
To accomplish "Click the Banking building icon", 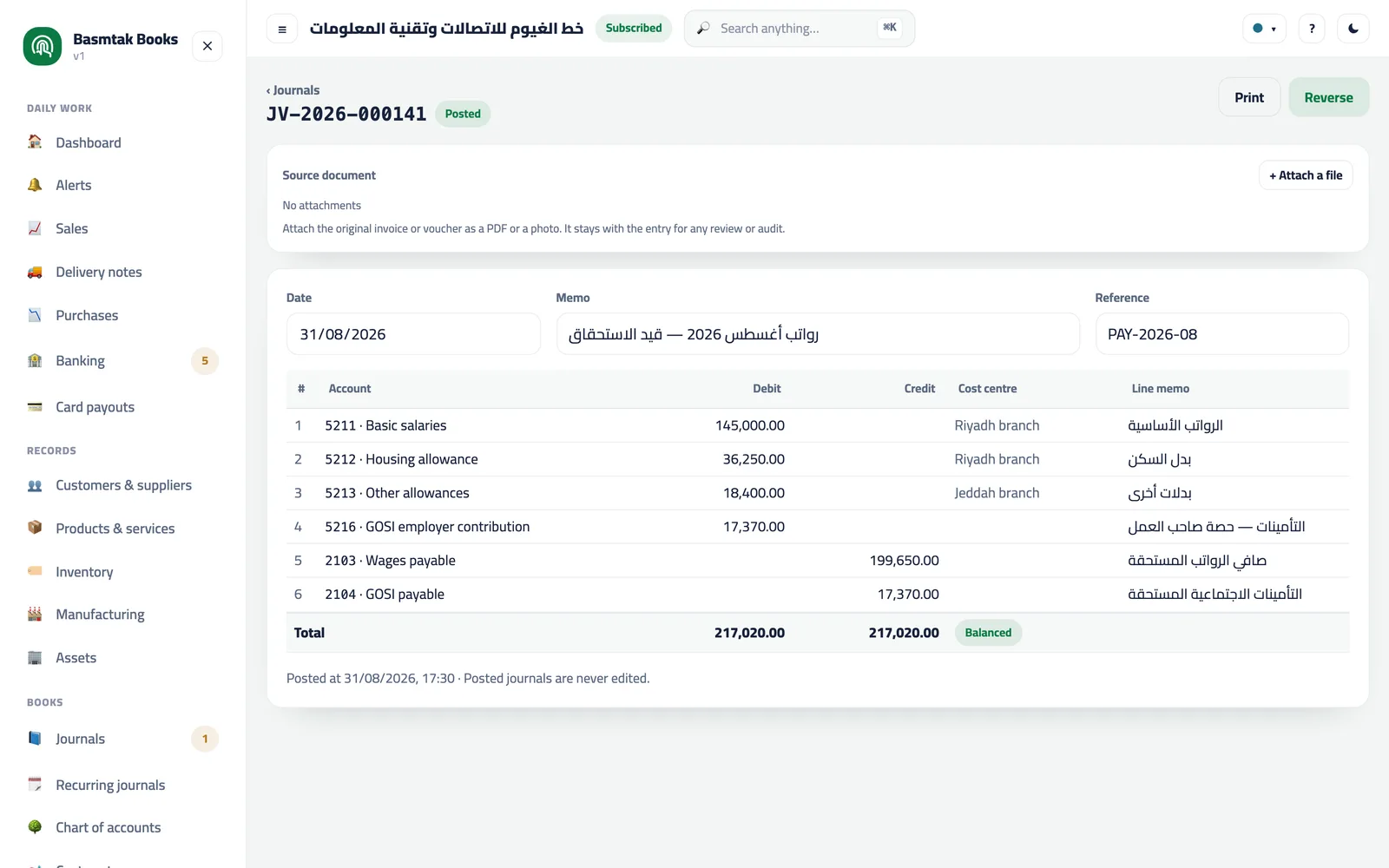I will [35, 360].
